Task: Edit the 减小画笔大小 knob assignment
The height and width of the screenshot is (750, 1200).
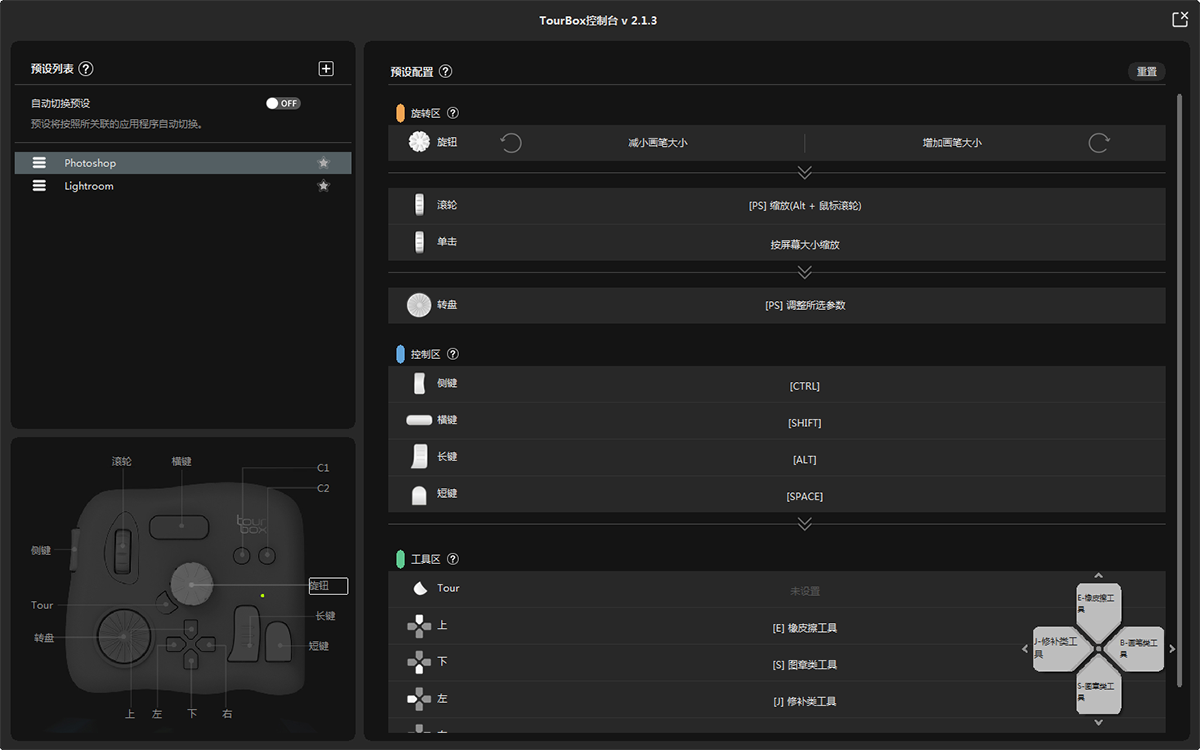Action: coord(658,143)
